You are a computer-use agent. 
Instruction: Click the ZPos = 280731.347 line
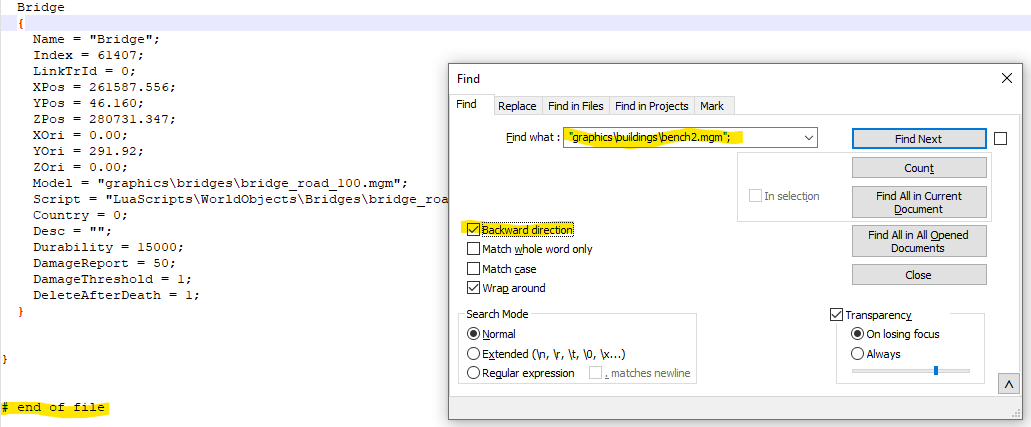click(104, 119)
